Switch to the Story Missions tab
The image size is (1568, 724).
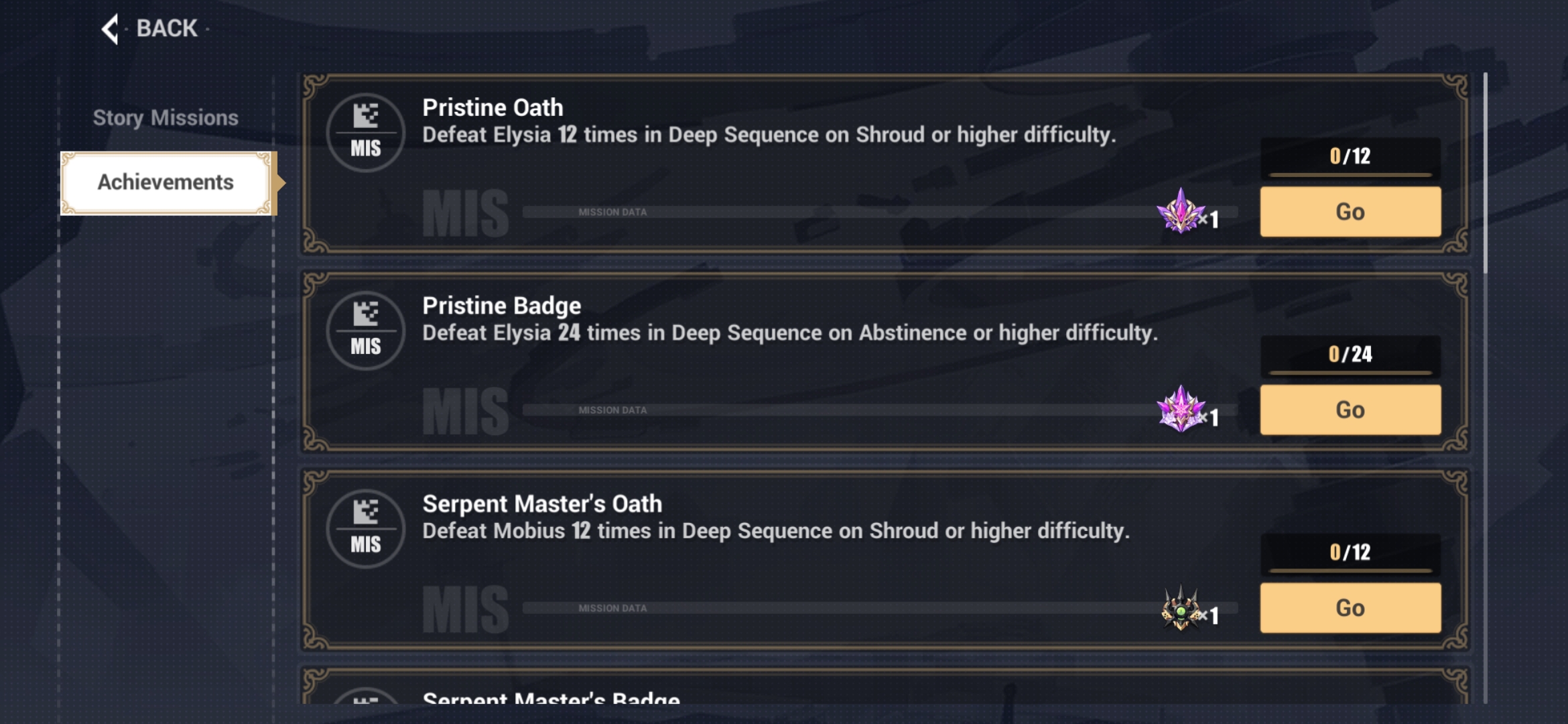165,117
